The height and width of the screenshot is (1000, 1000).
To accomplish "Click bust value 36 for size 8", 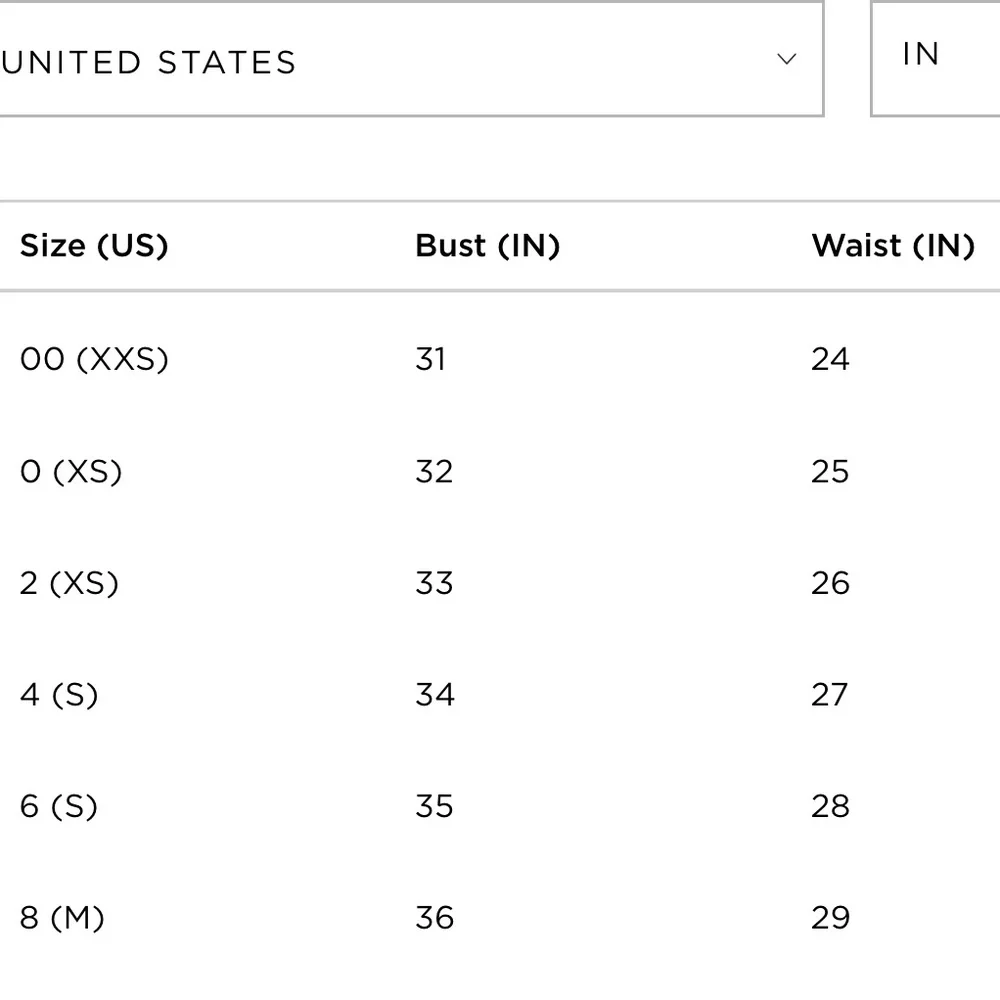I will (x=435, y=918).
